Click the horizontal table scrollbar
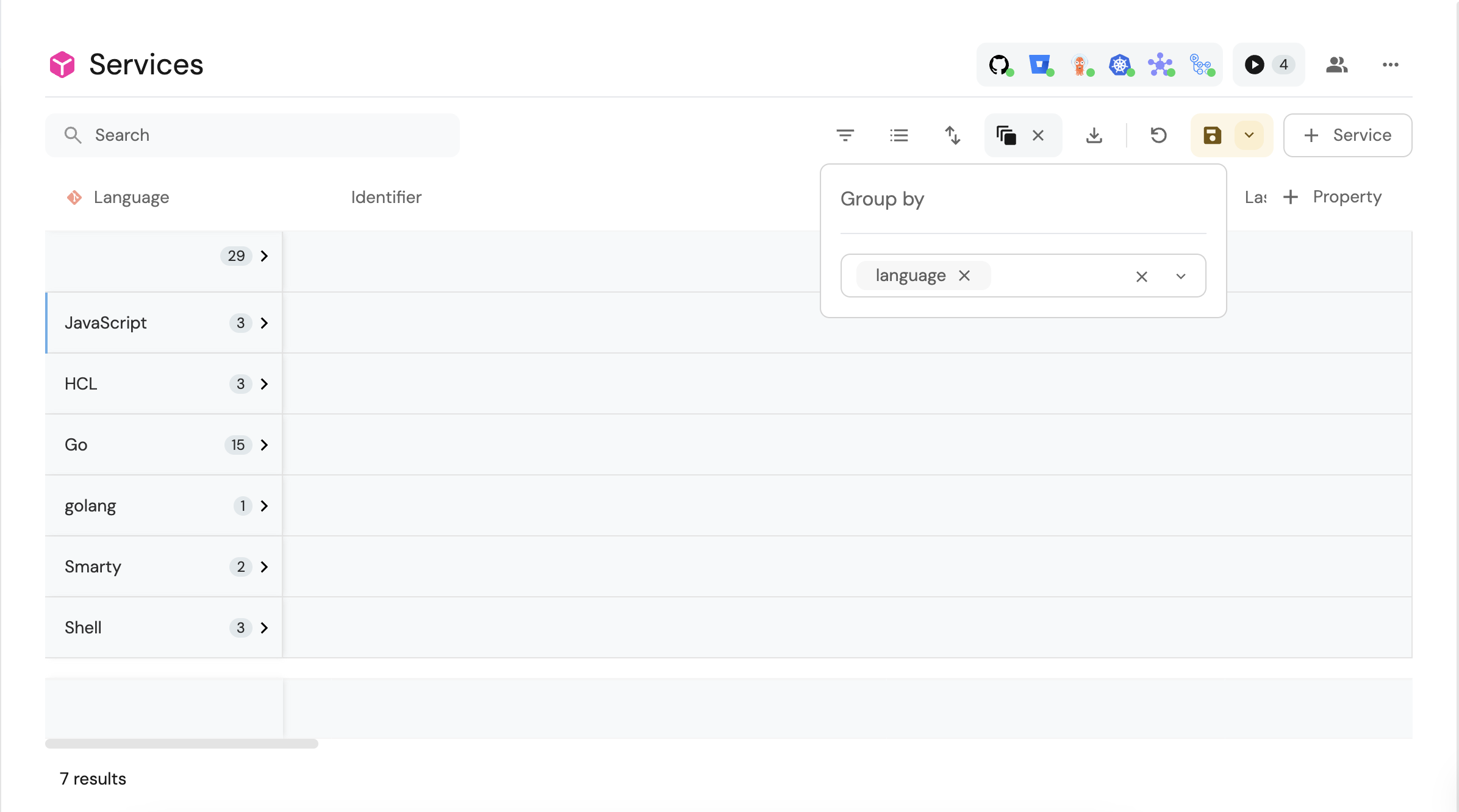Image resolution: width=1459 pixels, height=812 pixels. [x=182, y=744]
